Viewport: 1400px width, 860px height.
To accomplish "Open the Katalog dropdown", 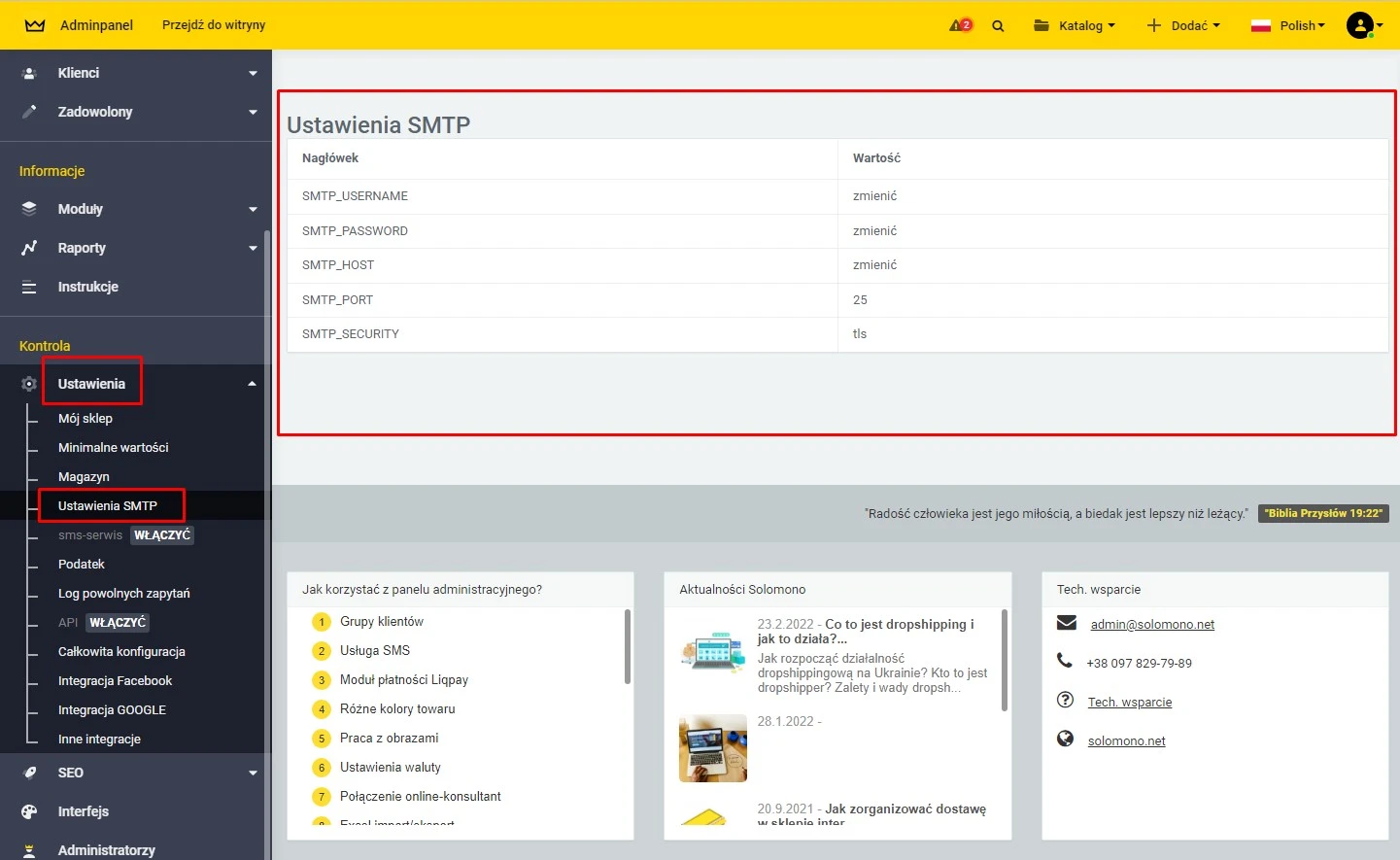I will 1075,26.
